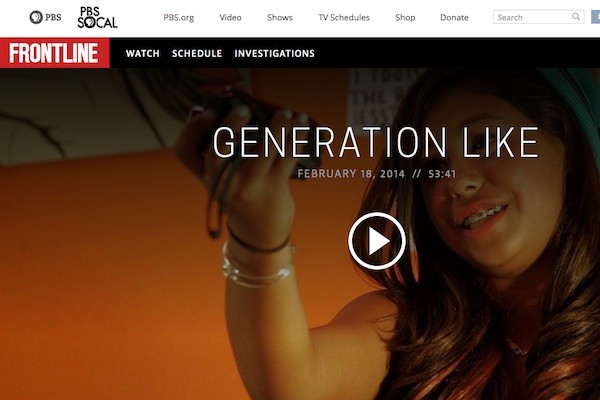Visit the PBS.org link
Viewport: 600px width, 400px height.
[179, 18]
